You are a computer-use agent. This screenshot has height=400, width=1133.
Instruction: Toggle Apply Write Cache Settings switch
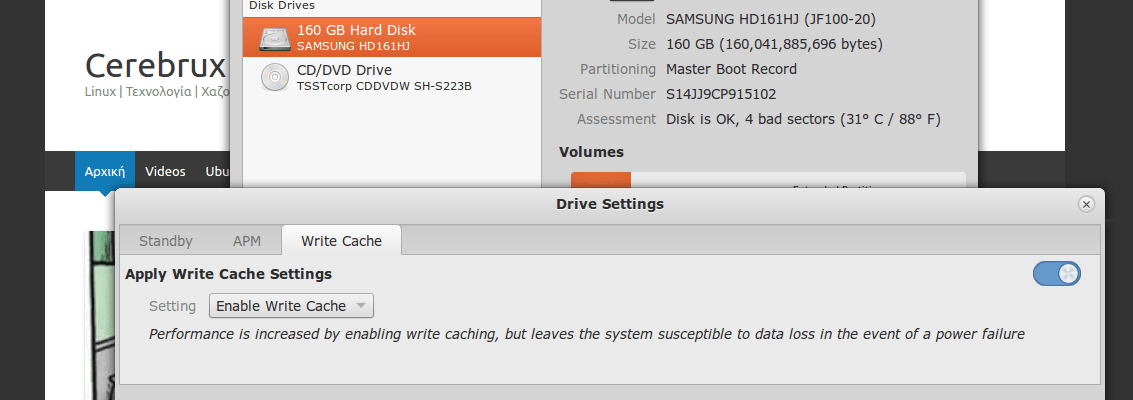[1056, 273]
